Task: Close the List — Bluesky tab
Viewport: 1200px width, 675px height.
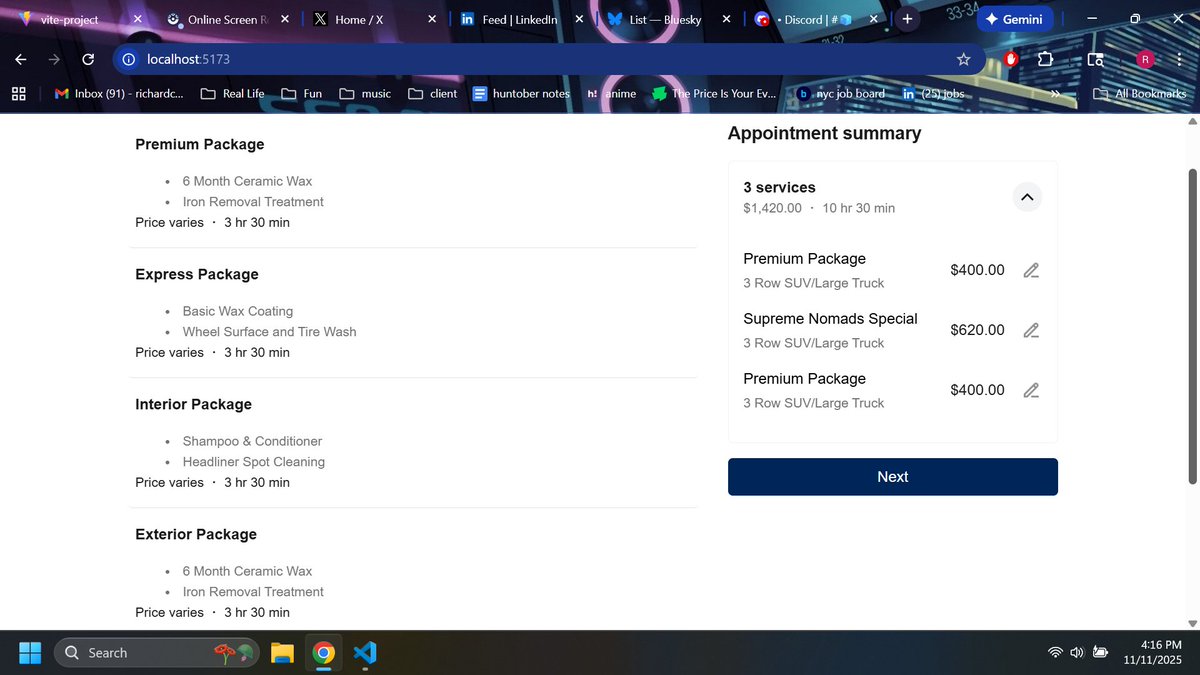Action: click(x=726, y=19)
